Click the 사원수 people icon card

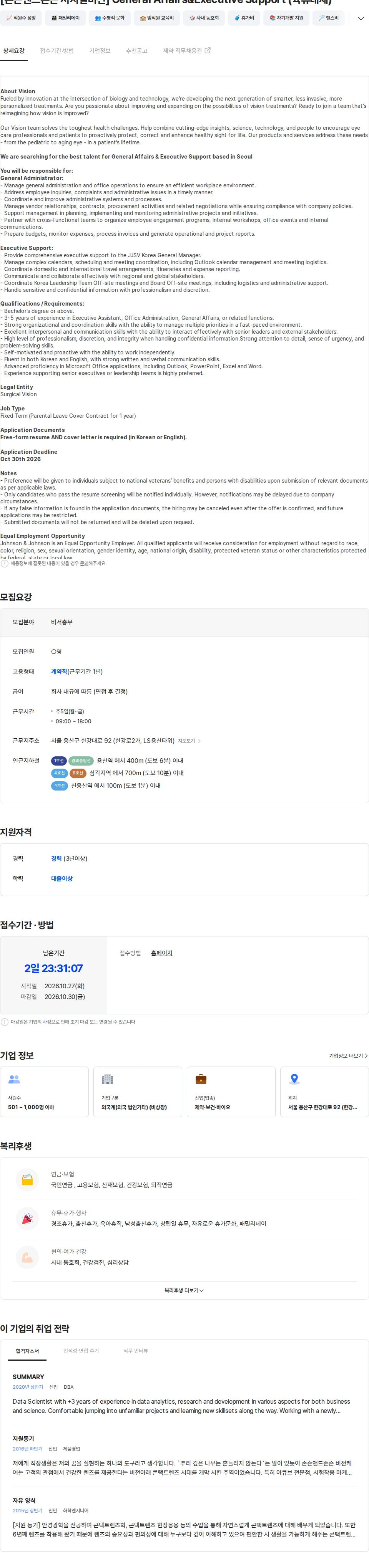pos(45,1092)
